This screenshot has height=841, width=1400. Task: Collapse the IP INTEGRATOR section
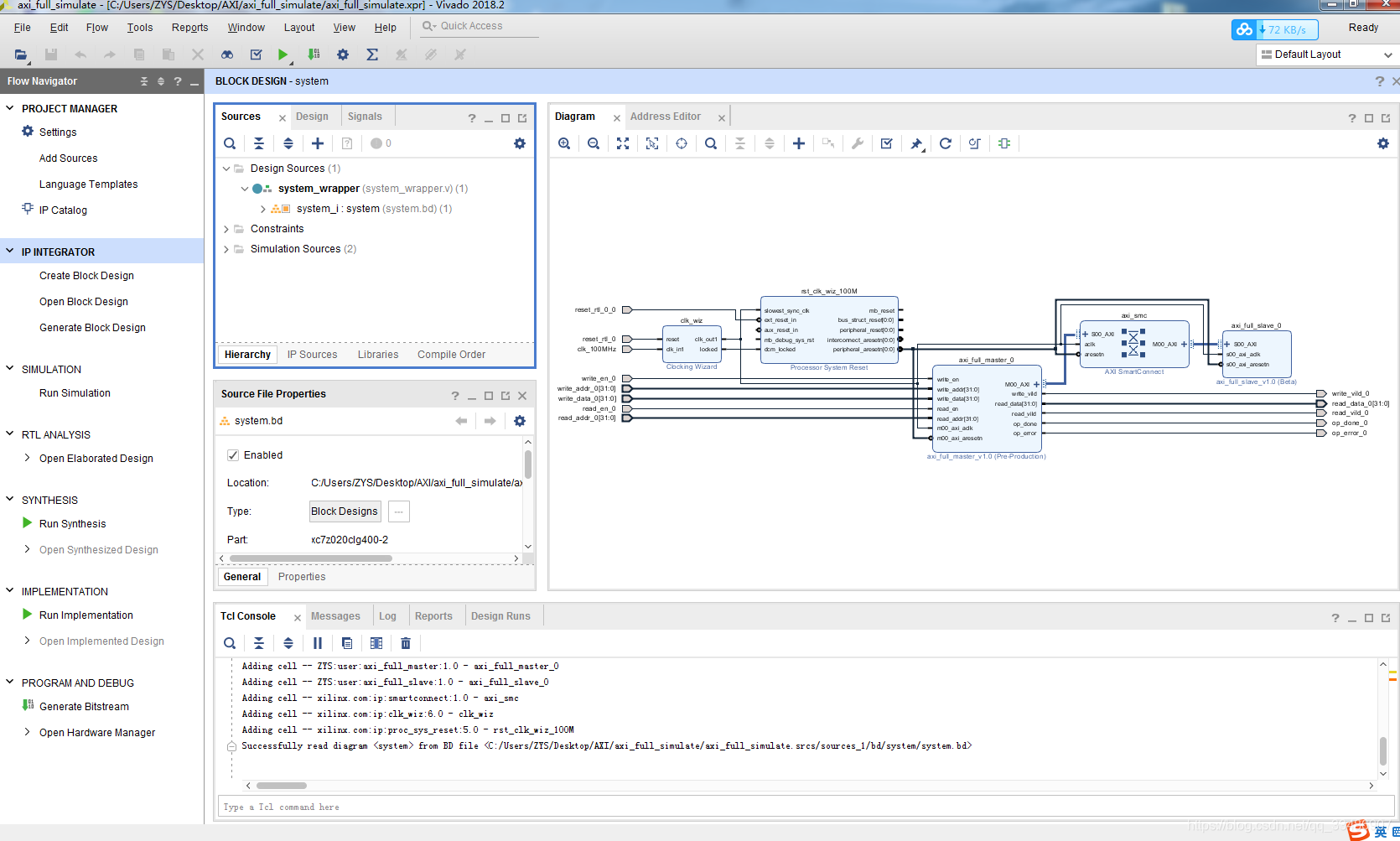tap(10, 252)
